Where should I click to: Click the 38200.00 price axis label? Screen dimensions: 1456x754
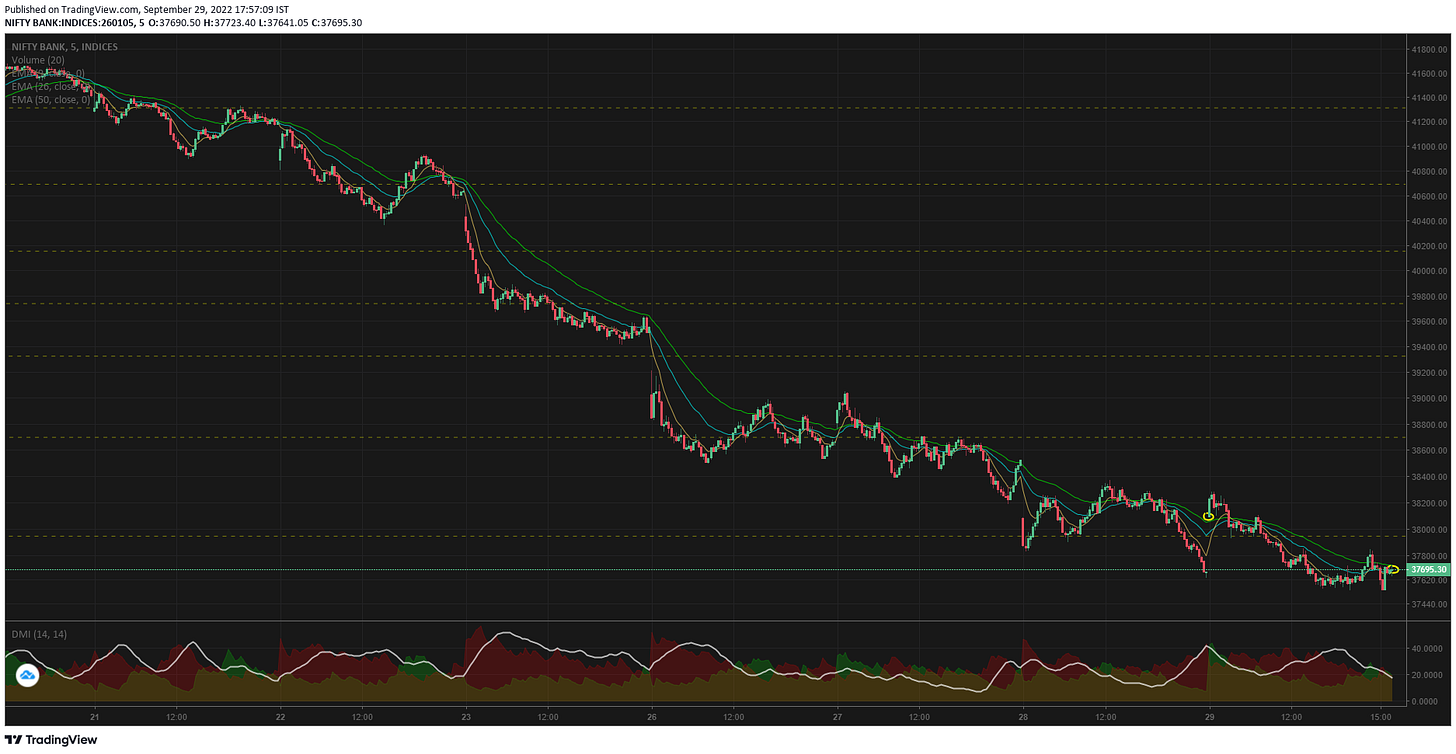[x=1428, y=504]
